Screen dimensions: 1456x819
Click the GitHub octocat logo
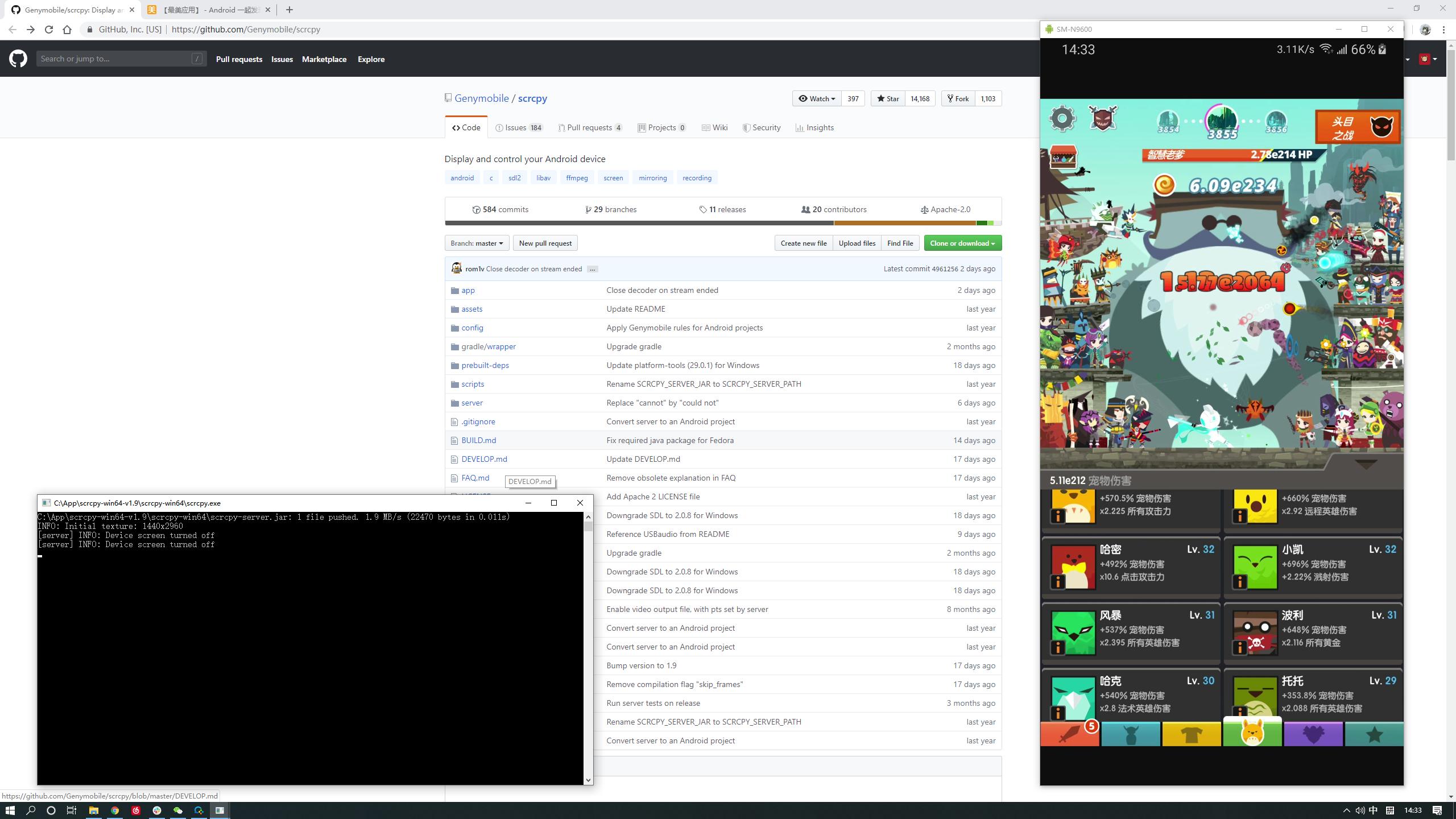tap(18, 59)
